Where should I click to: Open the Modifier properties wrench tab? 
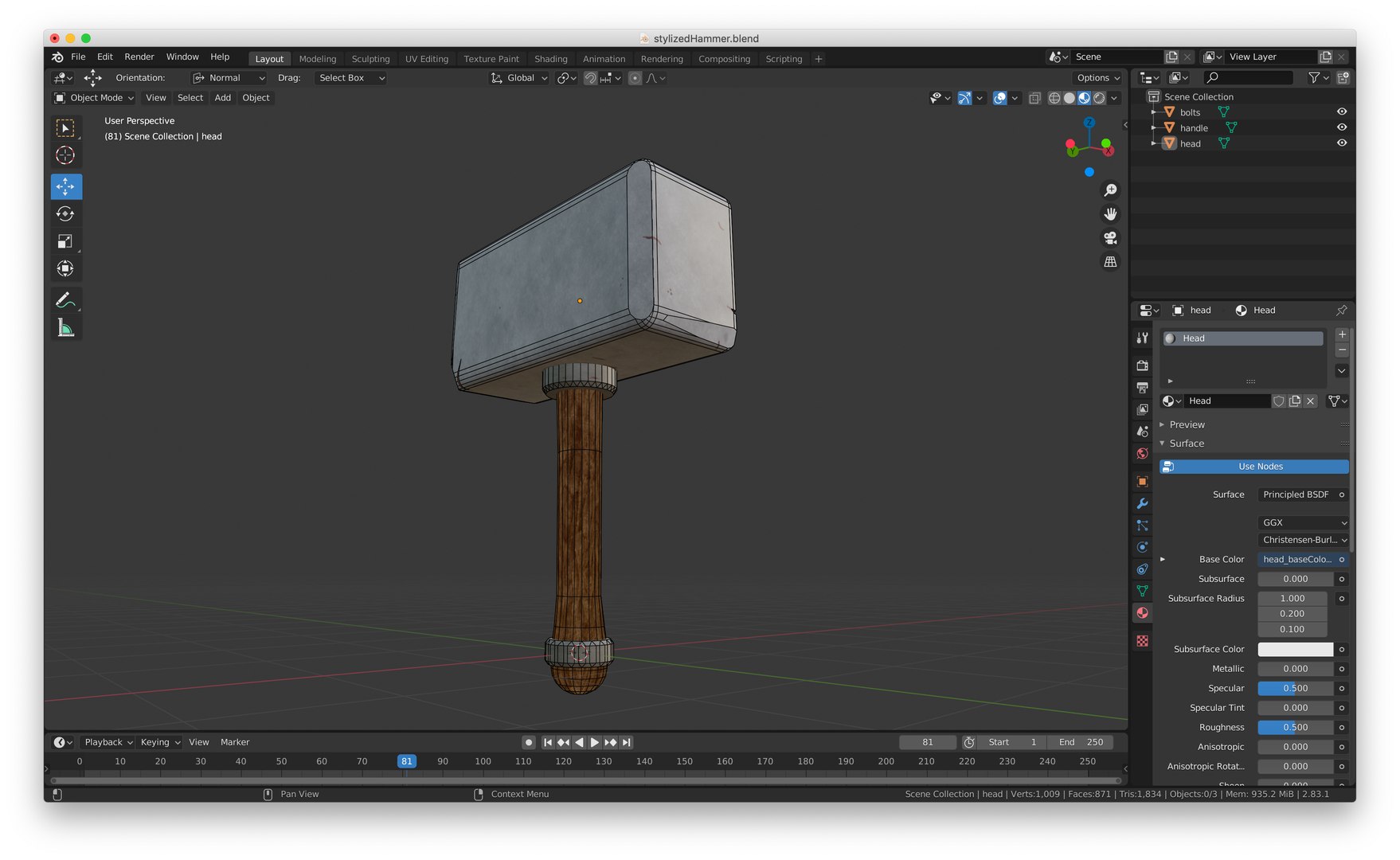pyautogui.click(x=1142, y=503)
